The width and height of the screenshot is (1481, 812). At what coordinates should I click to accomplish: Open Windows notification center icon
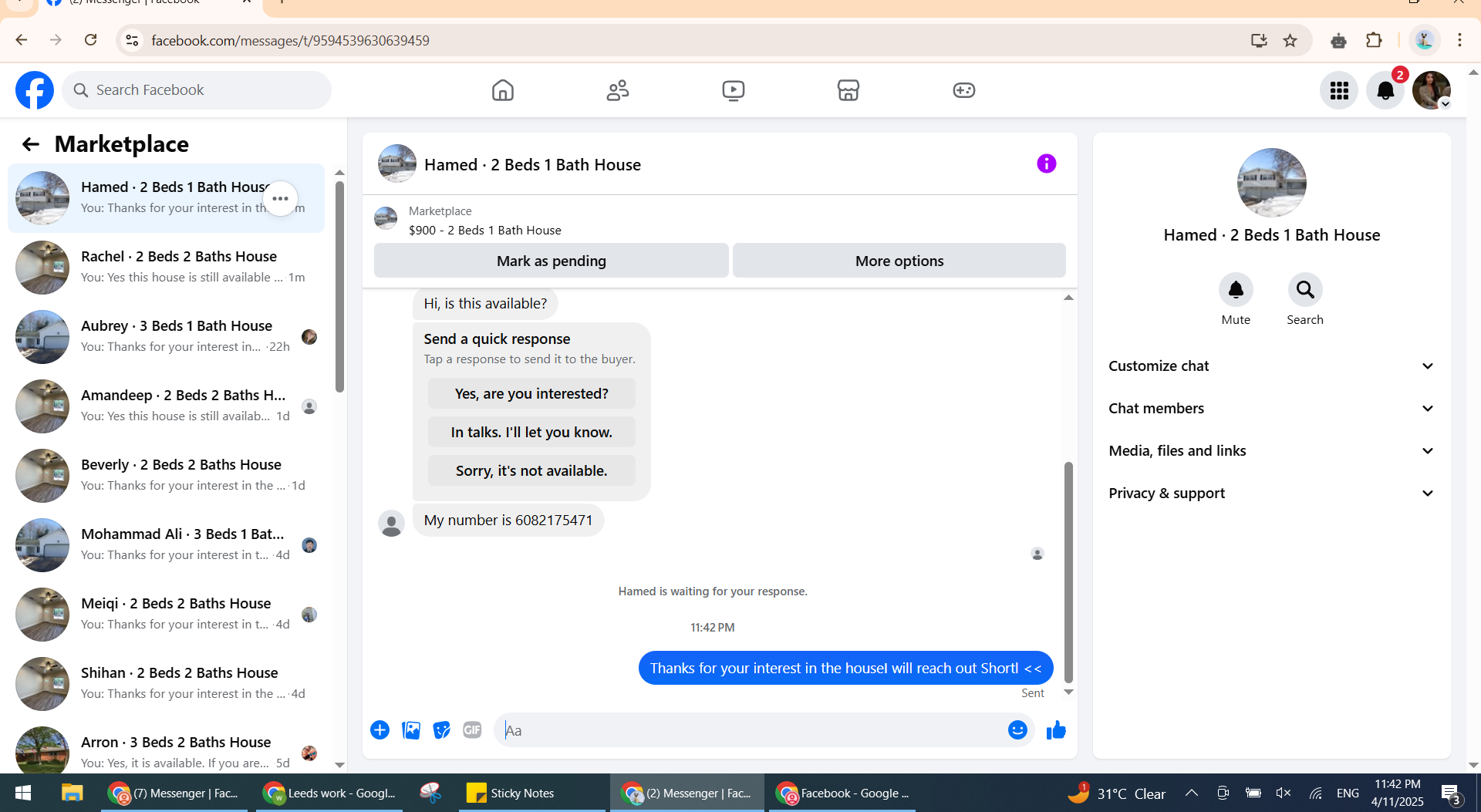pyautogui.click(x=1450, y=793)
